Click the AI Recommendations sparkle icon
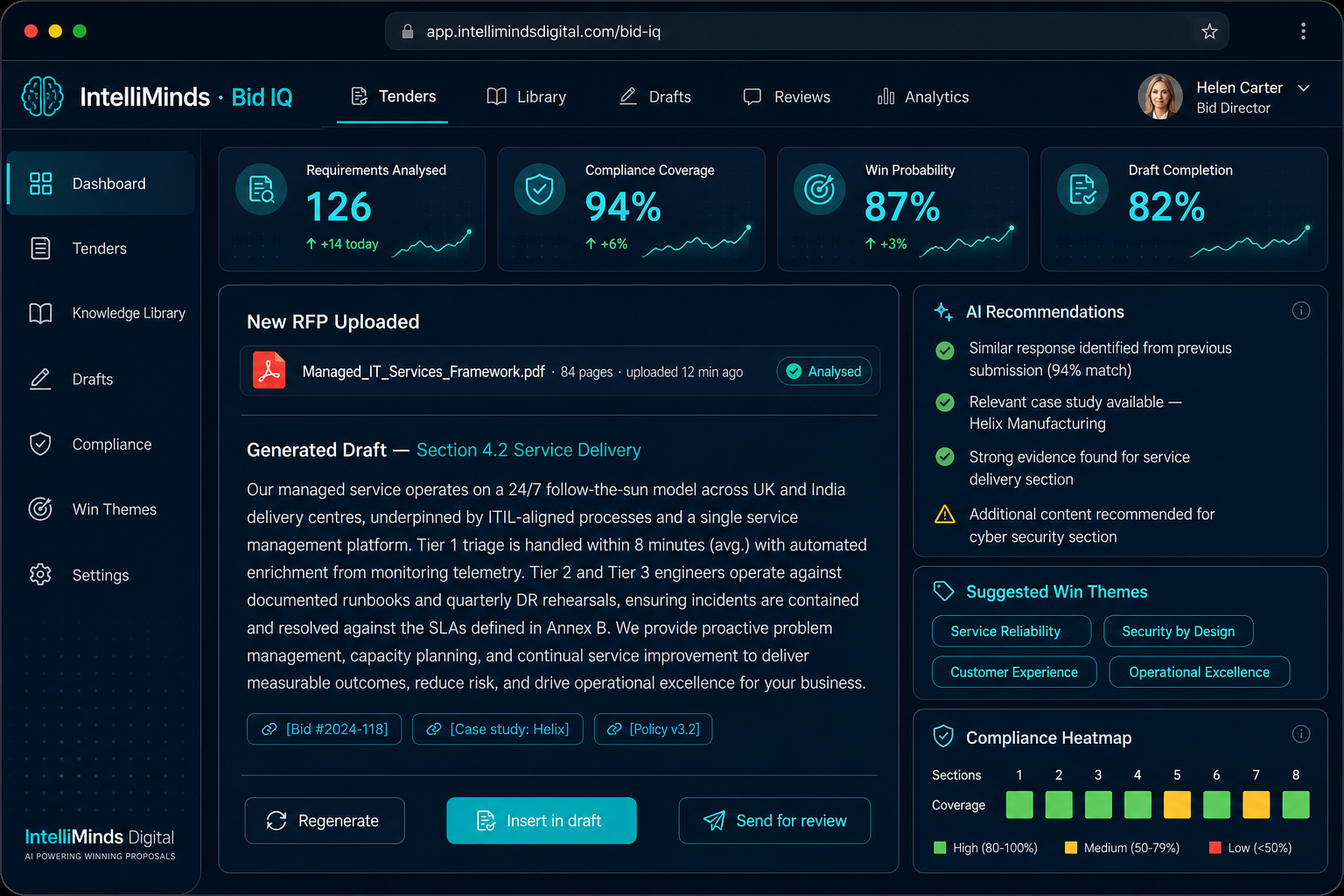The height and width of the screenshot is (896, 1344). tap(943, 311)
